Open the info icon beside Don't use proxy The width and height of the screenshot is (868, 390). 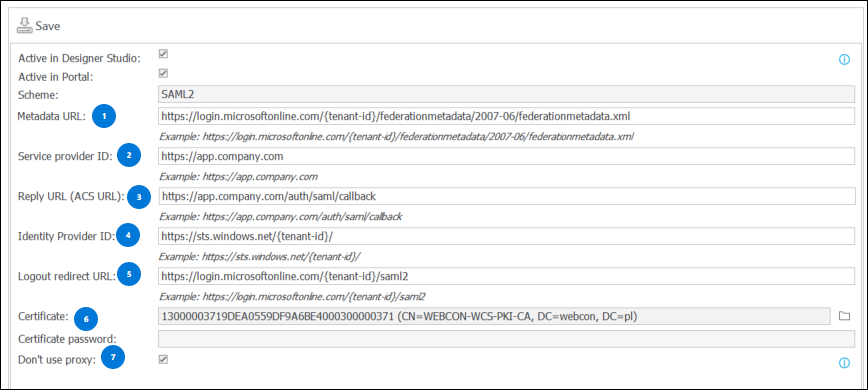pyautogui.click(x=844, y=363)
